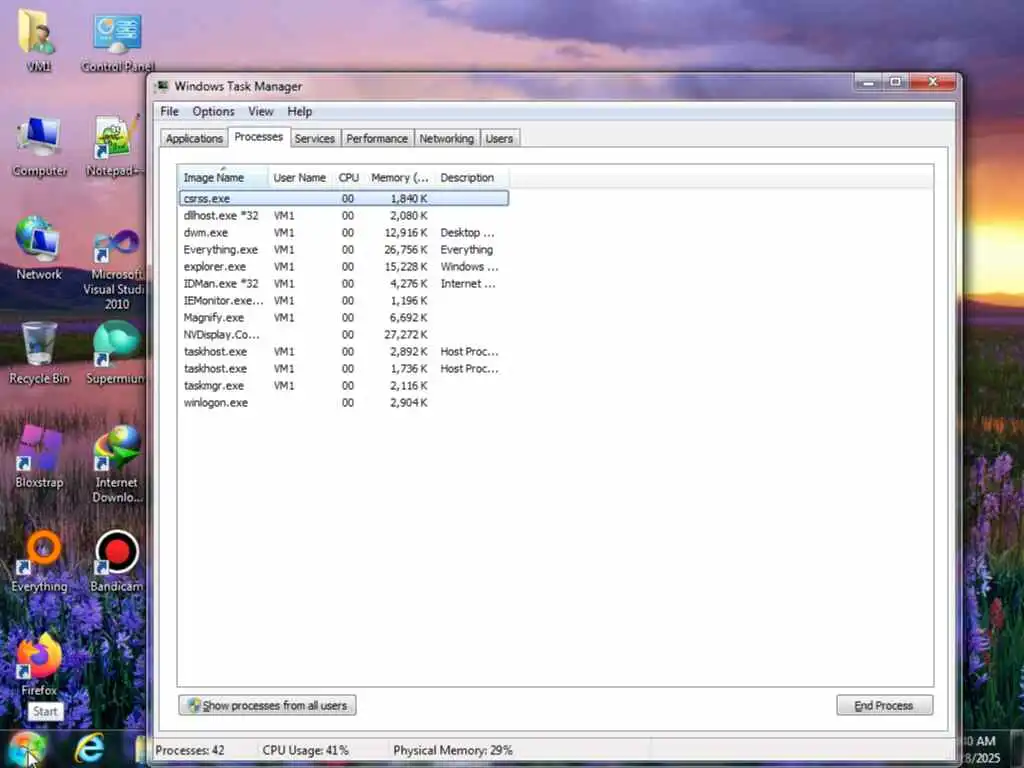Select the csrss.exe process row
Image resolution: width=1024 pixels, height=768 pixels.
pyautogui.click(x=344, y=199)
